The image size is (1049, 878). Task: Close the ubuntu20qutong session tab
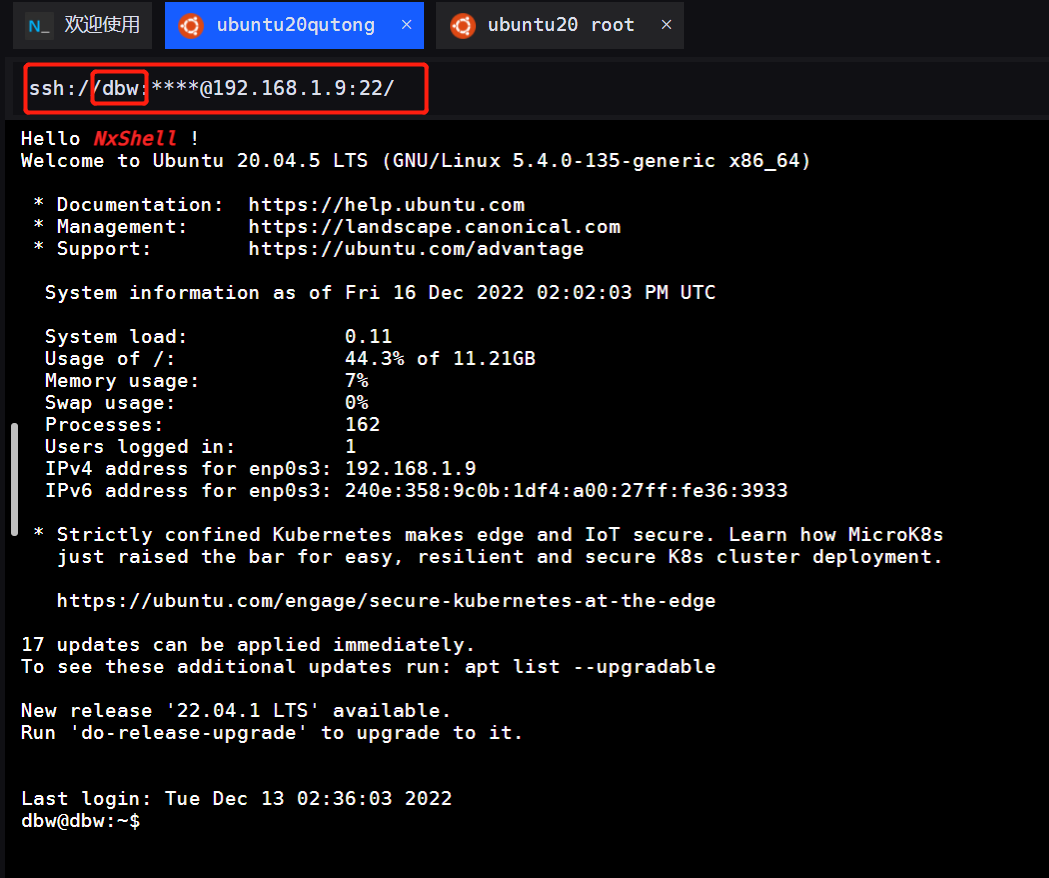(405, 24)
